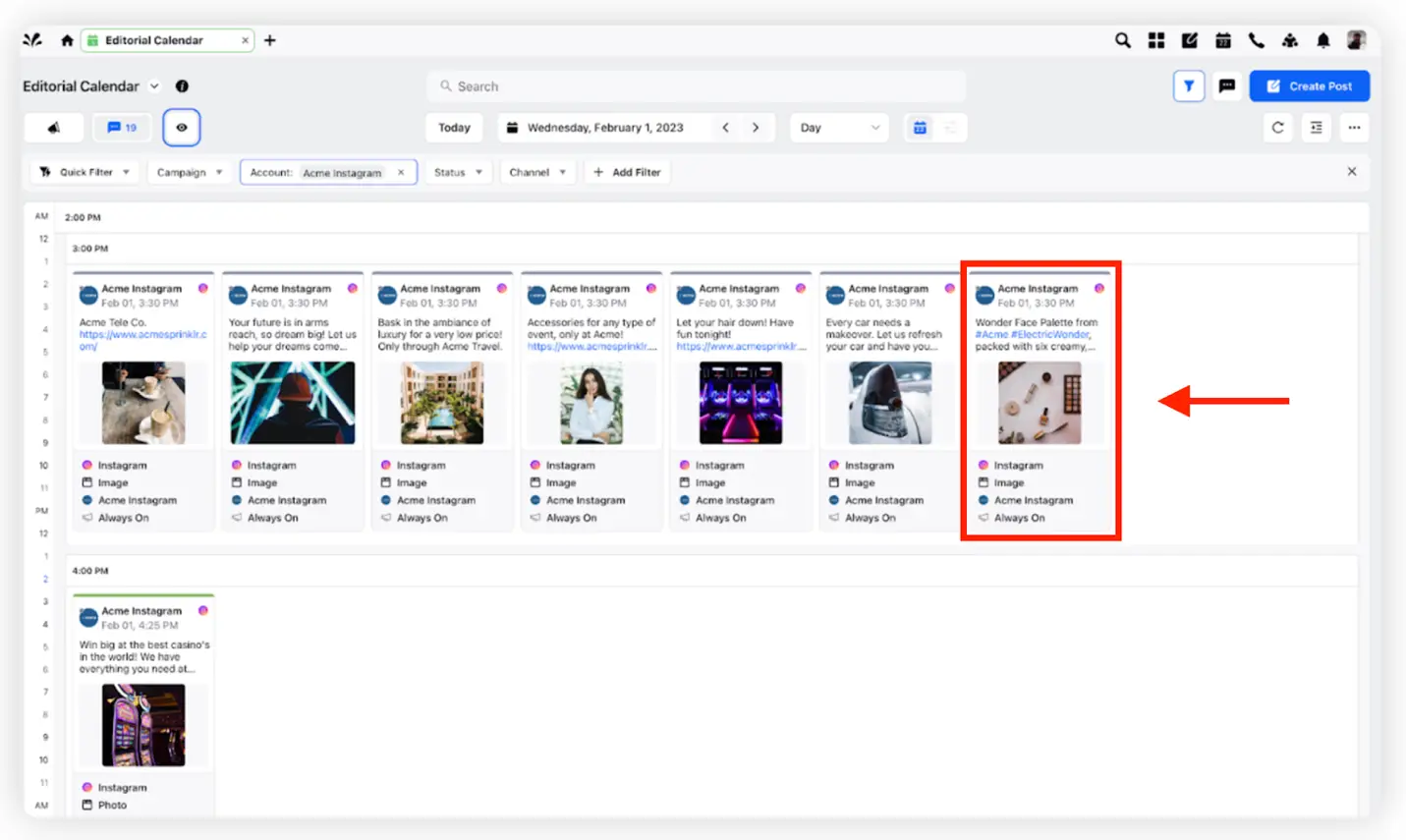Click the Create Post button
The height and width of the screenshot is (840, 1406).
tap(1310, 86)
